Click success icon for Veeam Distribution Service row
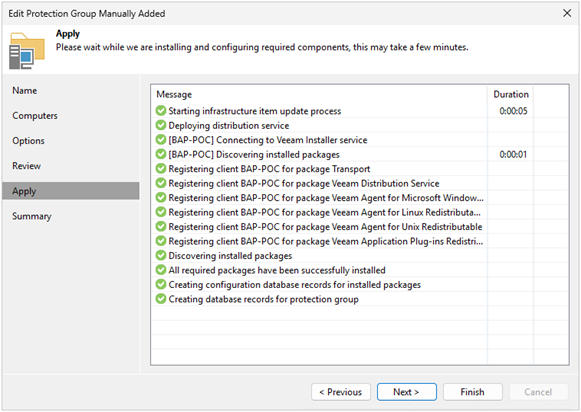Image resolution: width=581 pixels, height=412 pixels. [161, 183]
